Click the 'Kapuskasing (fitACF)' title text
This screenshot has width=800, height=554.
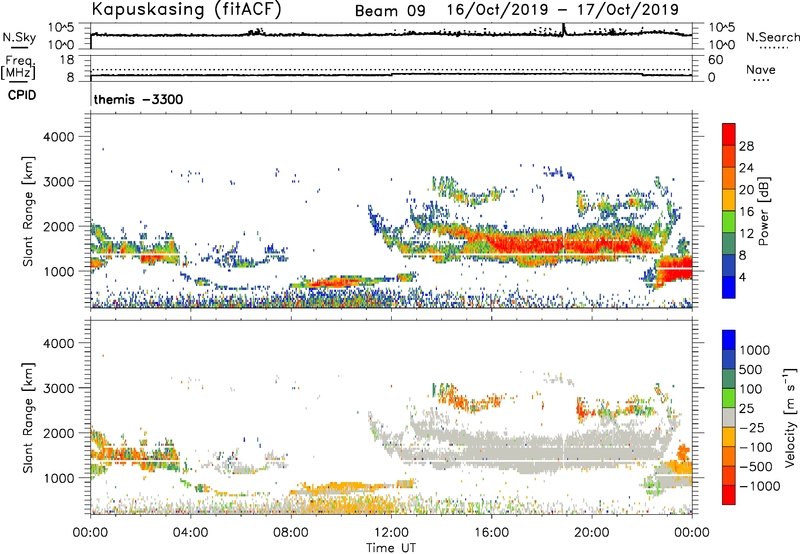click(x=187, y=9)
